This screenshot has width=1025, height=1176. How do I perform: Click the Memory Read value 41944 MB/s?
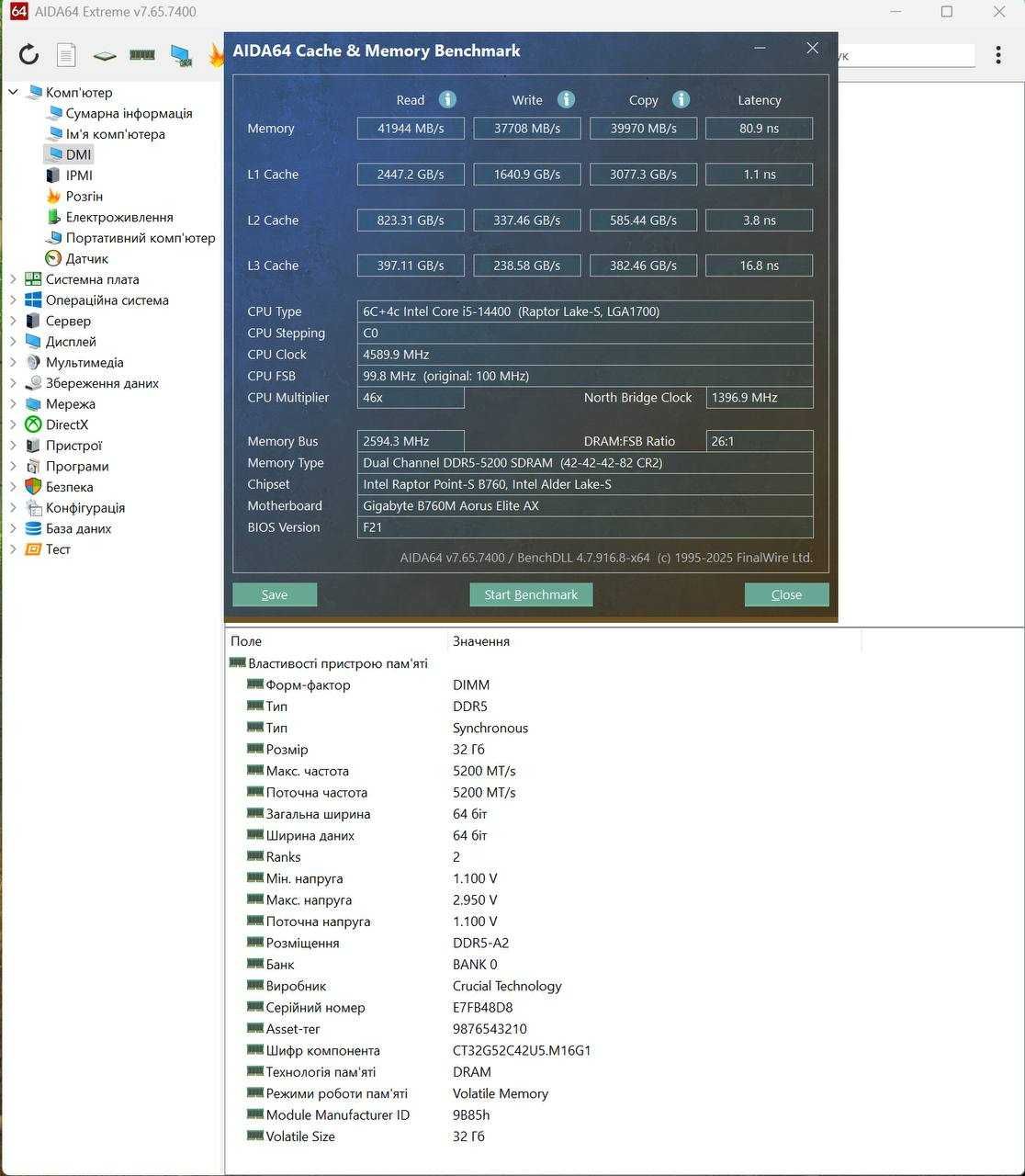[x=411, y=129]
